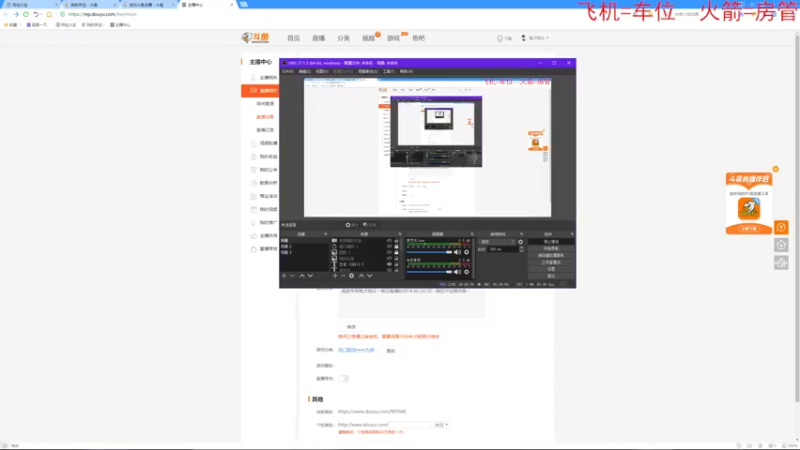This screenshot has width=800, height=450.
Task: Pop out sources dock panel icon
Action: [400, 234]
